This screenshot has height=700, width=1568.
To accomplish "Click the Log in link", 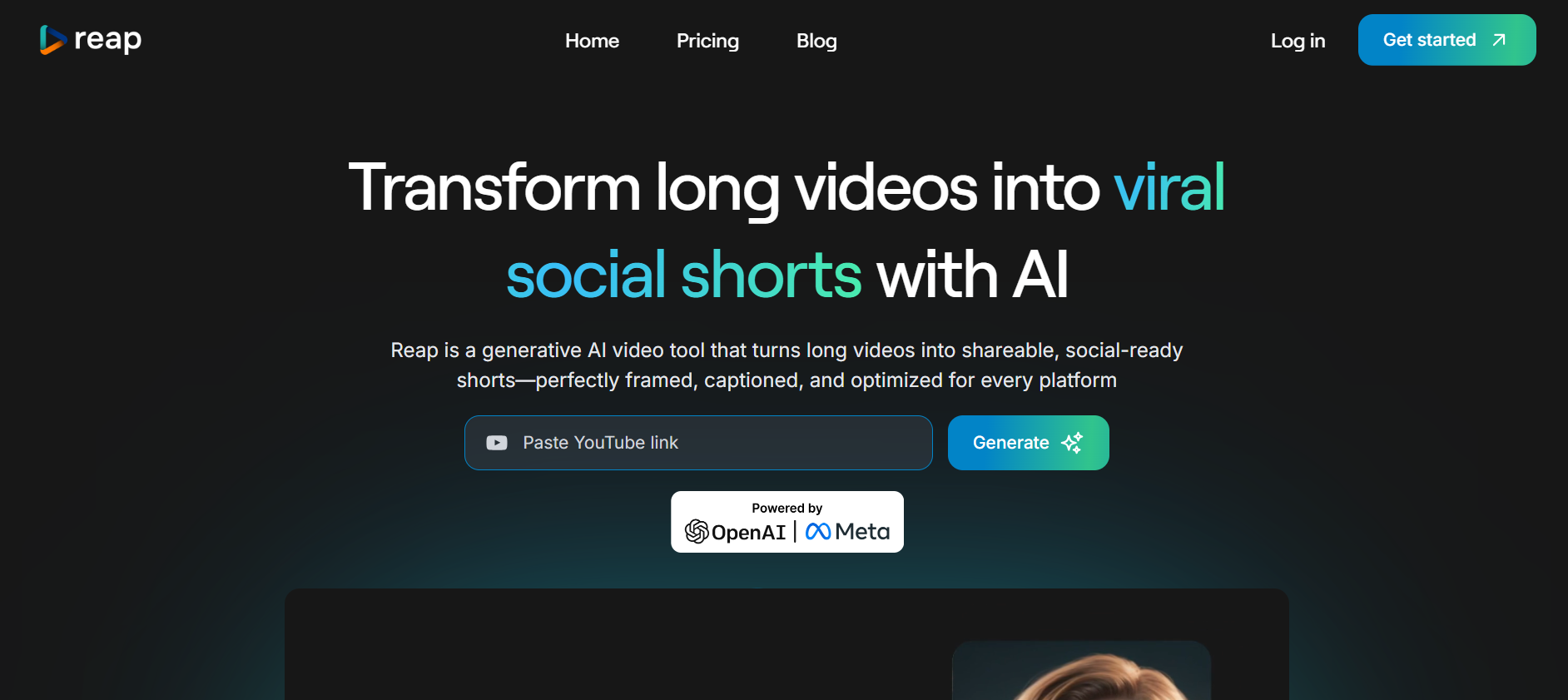I will (1298, 41).
